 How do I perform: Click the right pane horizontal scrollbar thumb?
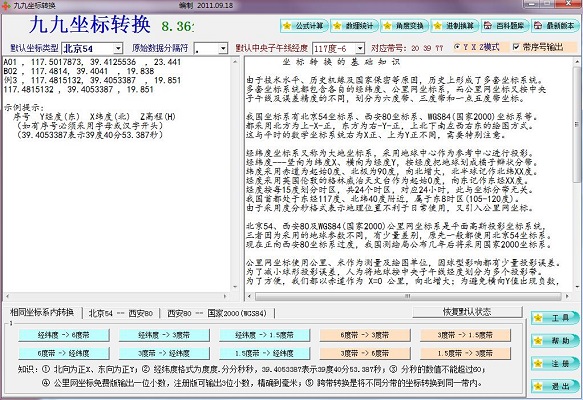point(408,296)
